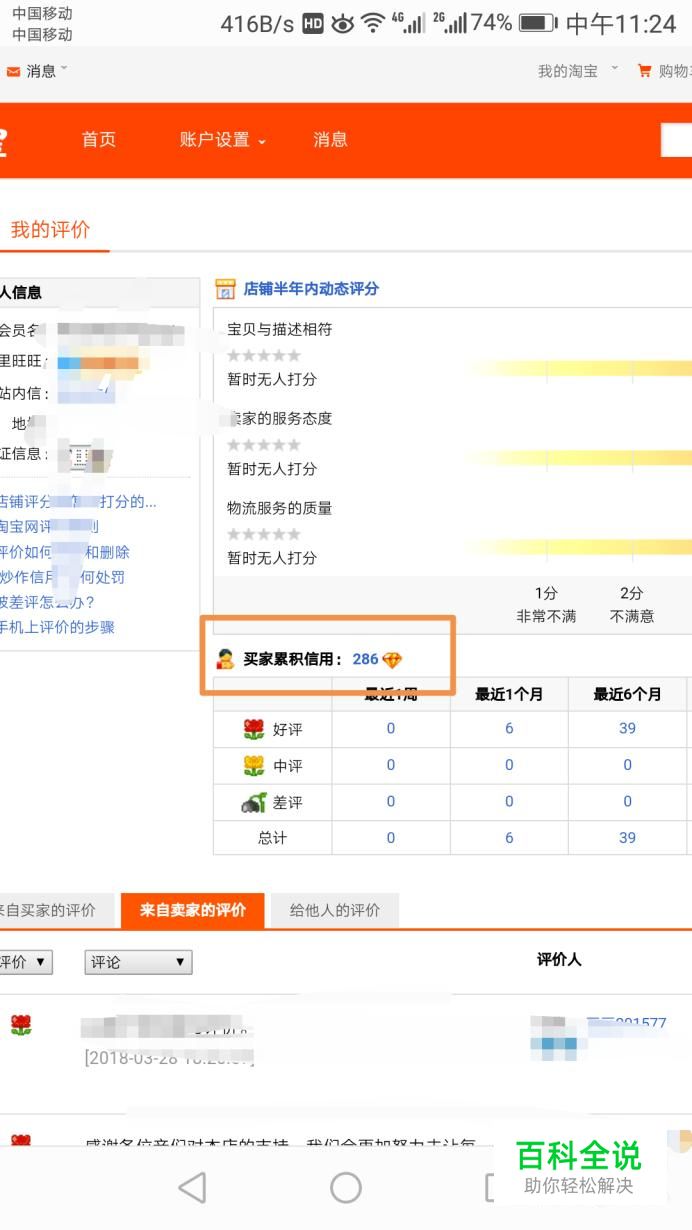The image size is (692, 1230).
Task: Open 好评 count 6 for 最近1个月
Action: pyautogui.click(x=509, y=728)
